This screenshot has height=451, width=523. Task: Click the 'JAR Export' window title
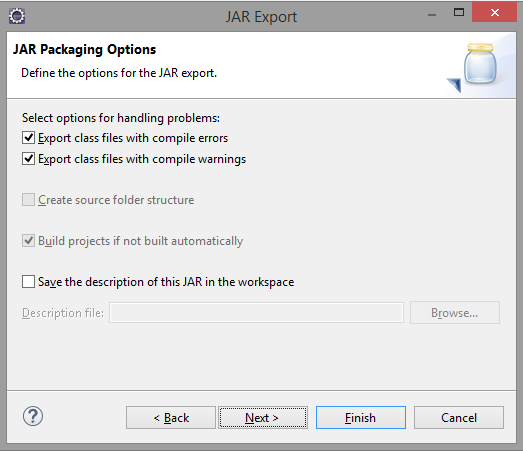(261, 17)
